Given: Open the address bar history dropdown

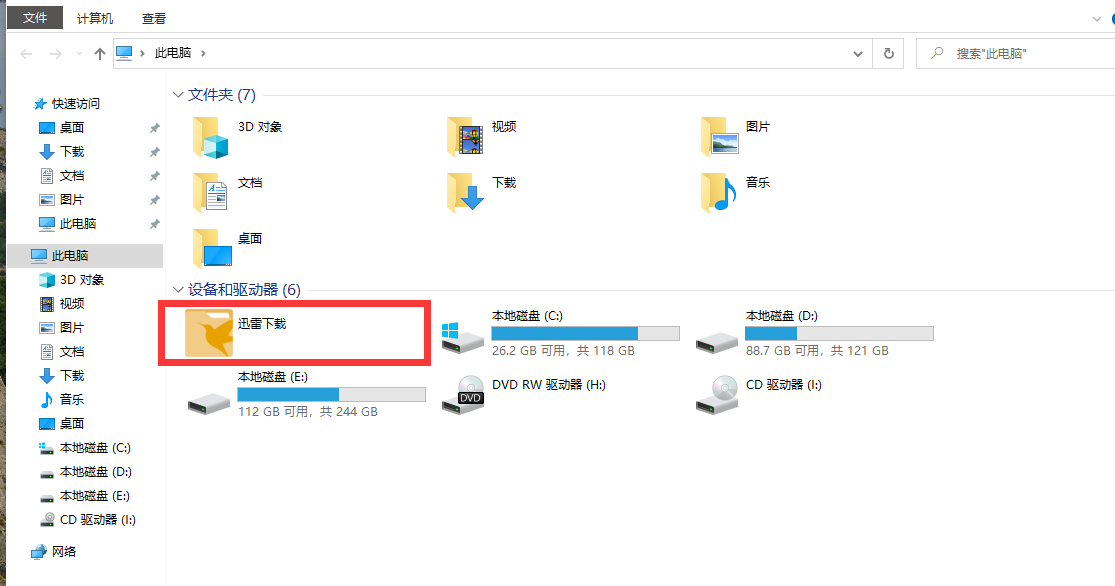Looking at the screenshot, I should tap(857, 53).
